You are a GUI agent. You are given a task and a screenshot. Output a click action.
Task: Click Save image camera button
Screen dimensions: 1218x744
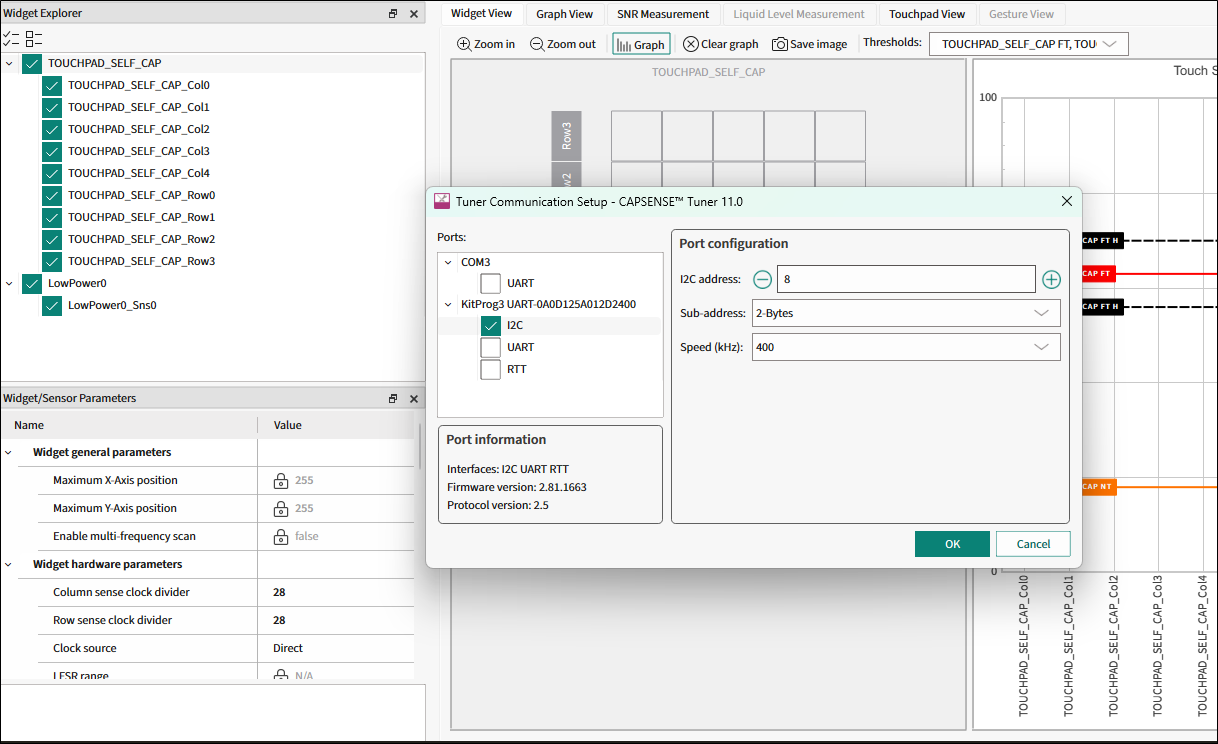(x=810, y=44)
